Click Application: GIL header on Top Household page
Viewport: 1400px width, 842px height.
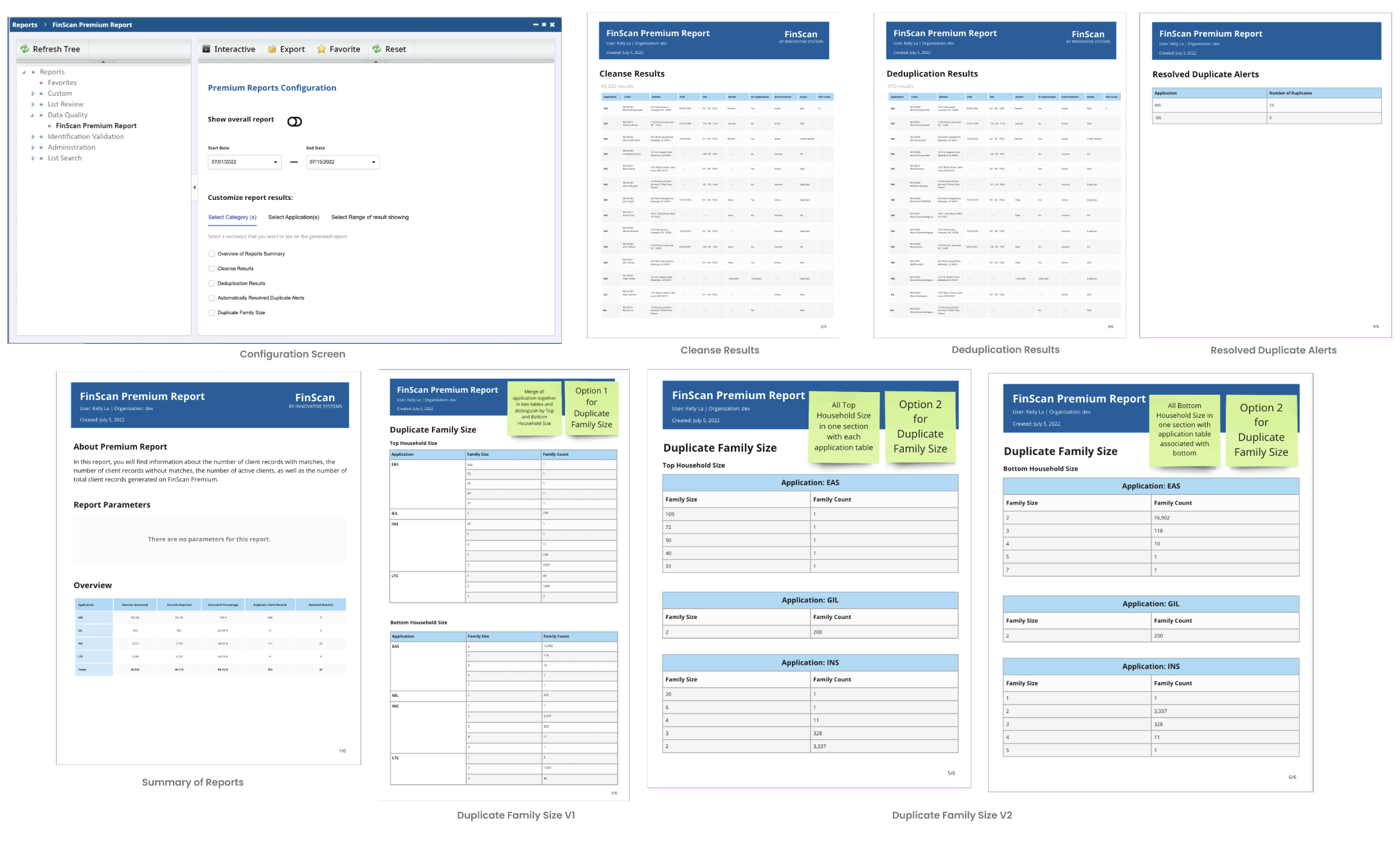[x=810, y=600]
